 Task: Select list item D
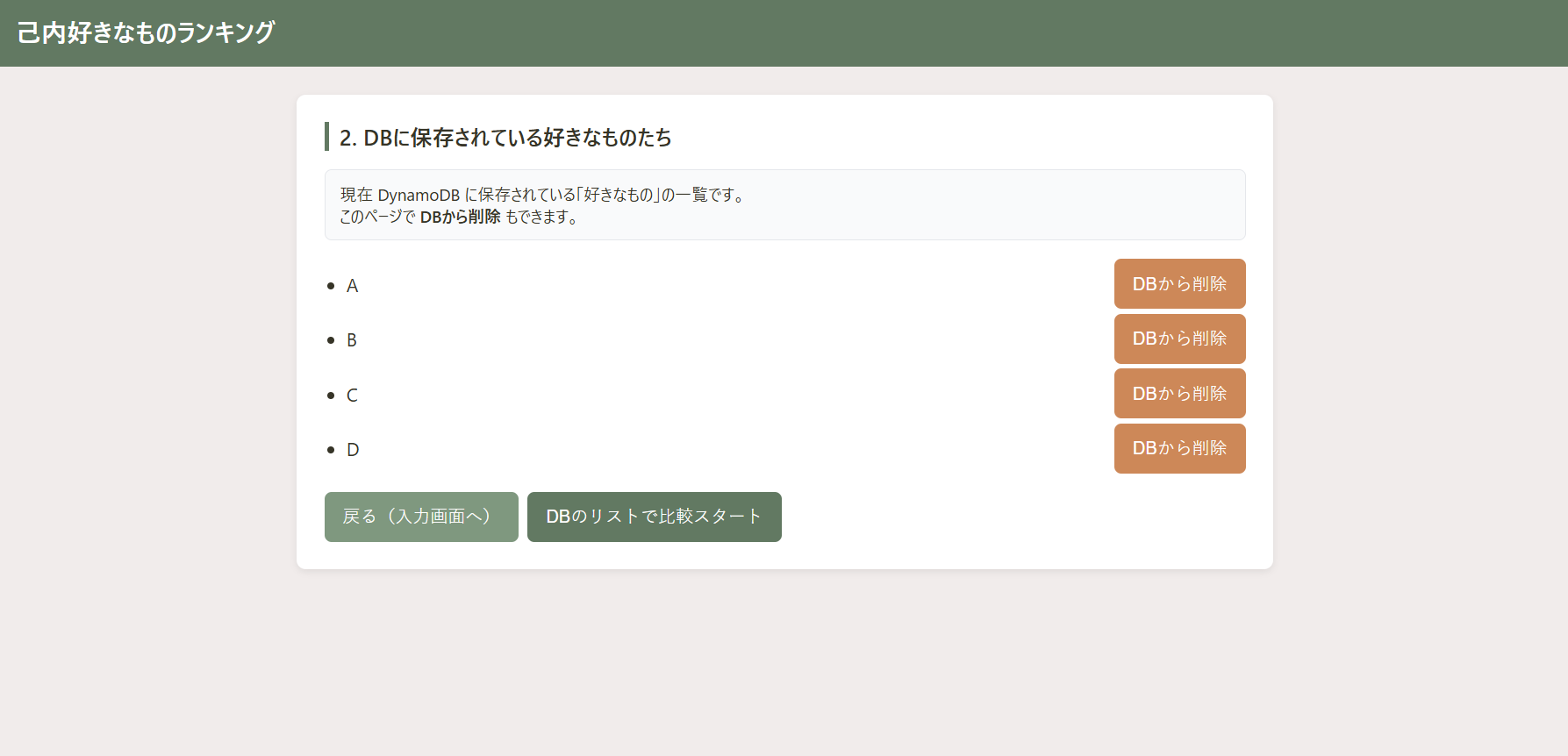click(353, 450)
